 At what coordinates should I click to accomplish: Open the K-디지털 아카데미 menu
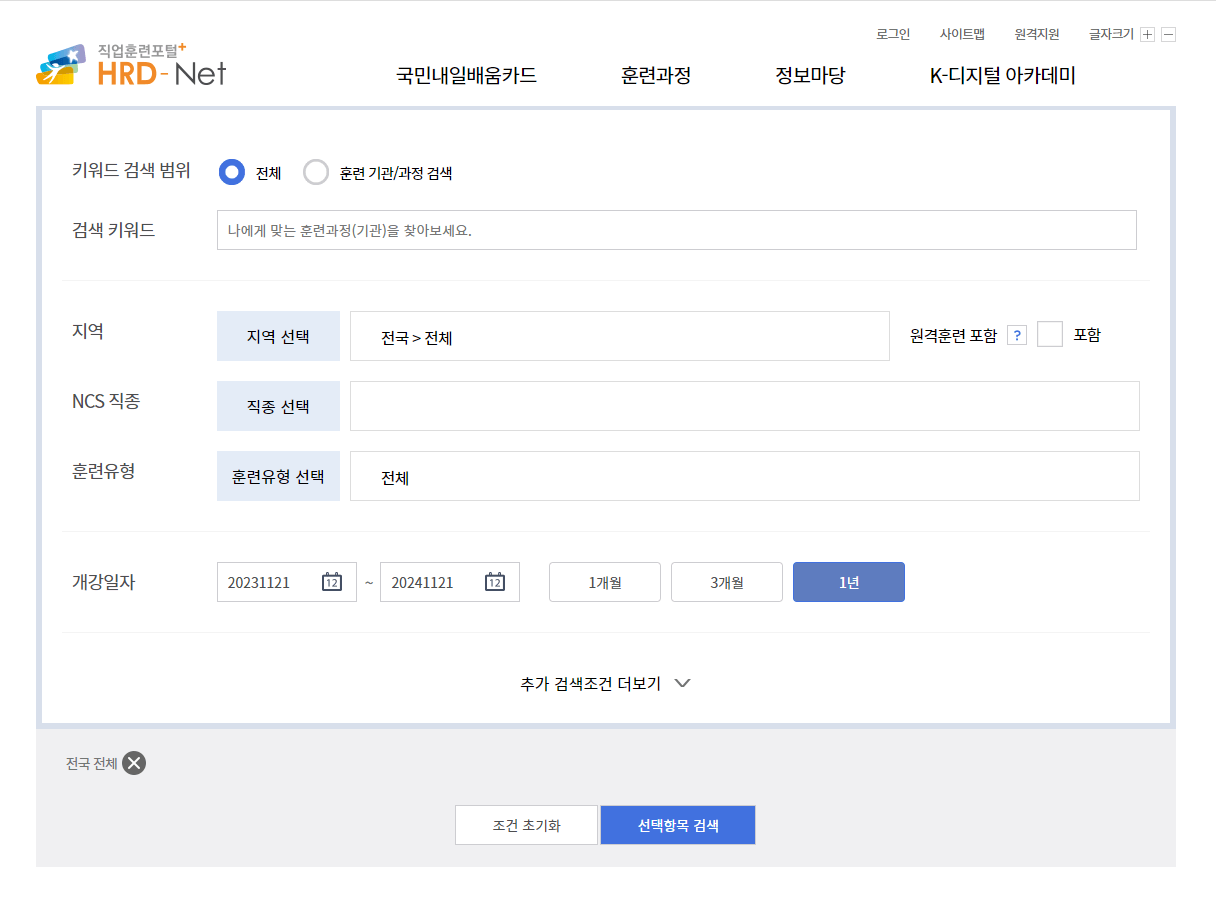click(x=1001, y=74)
